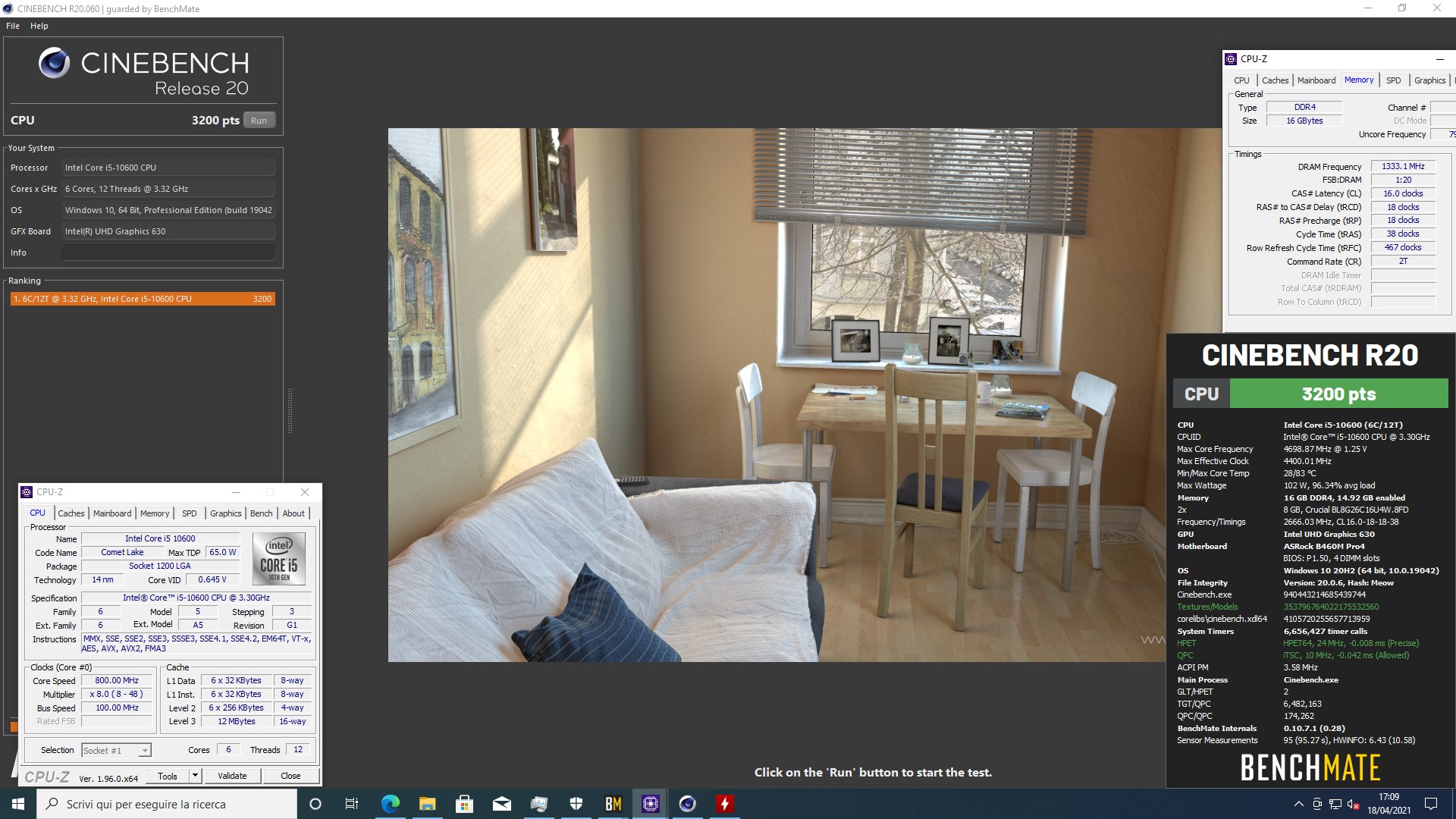Select Memory tab in top-right CPU-Z window

coord(1359,80)
